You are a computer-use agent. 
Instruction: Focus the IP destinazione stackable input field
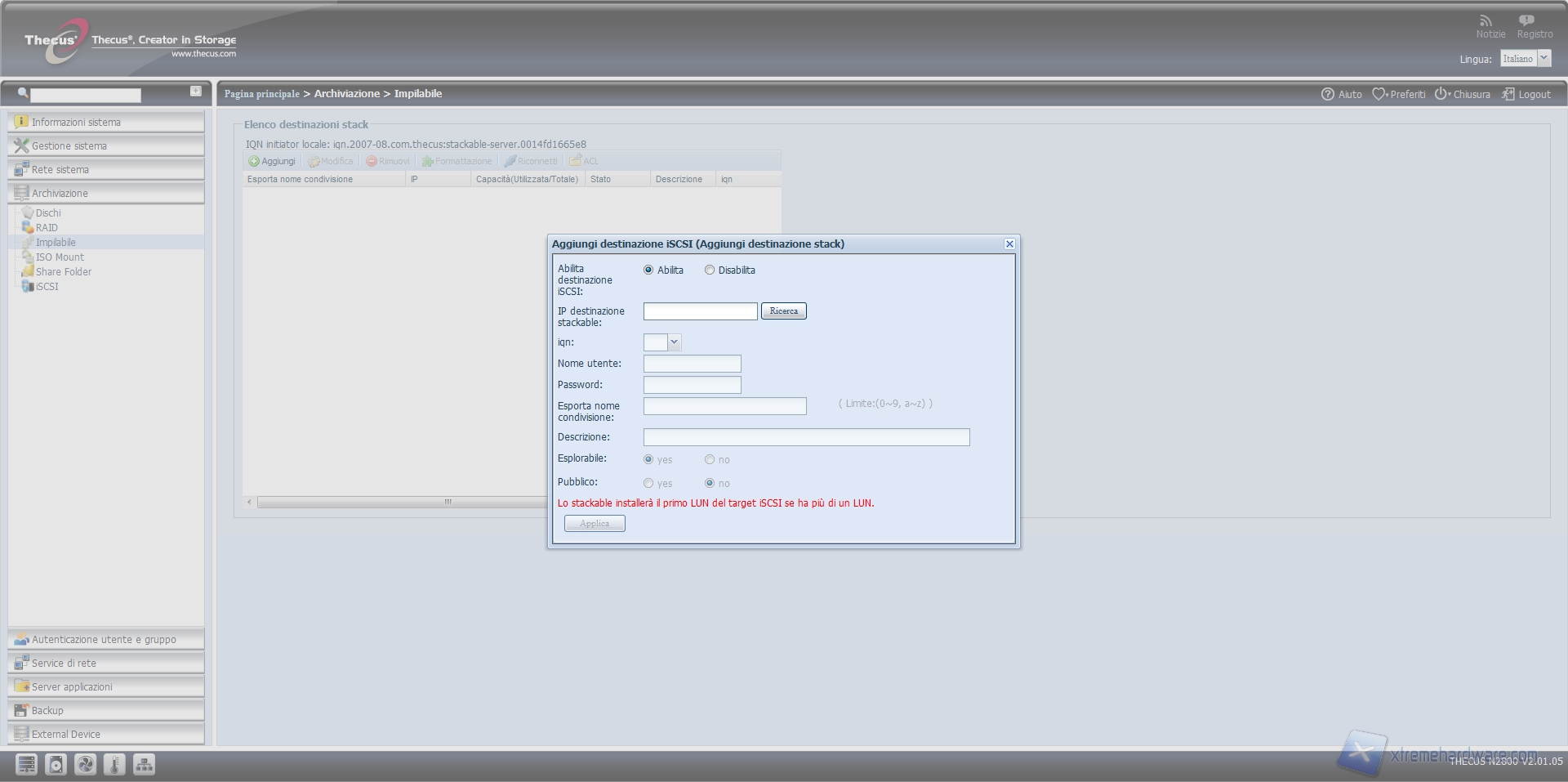click(x=700, y=311)
